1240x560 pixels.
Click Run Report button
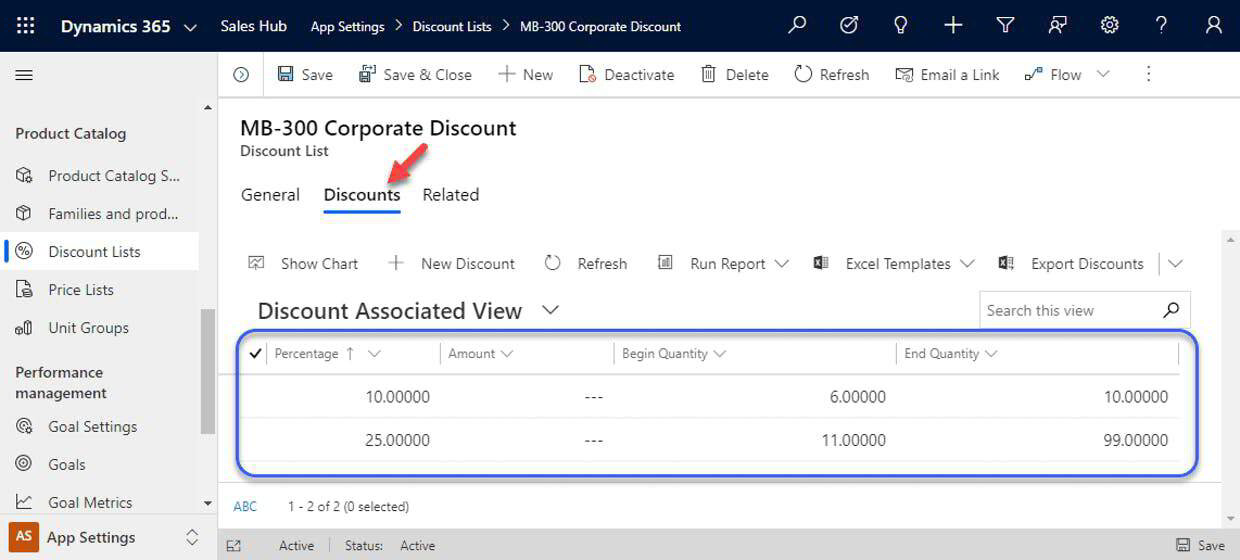(x=711, y=264)
